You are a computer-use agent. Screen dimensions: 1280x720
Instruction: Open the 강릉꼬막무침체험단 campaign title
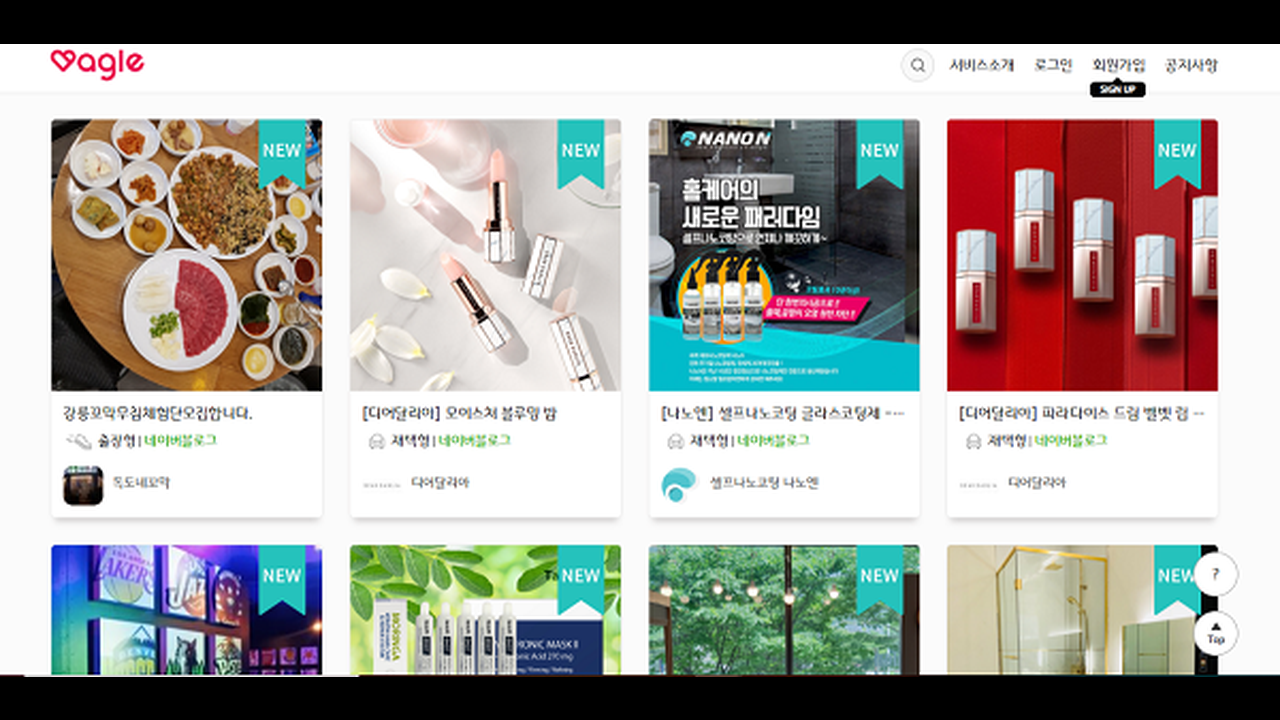pos(158,413)
